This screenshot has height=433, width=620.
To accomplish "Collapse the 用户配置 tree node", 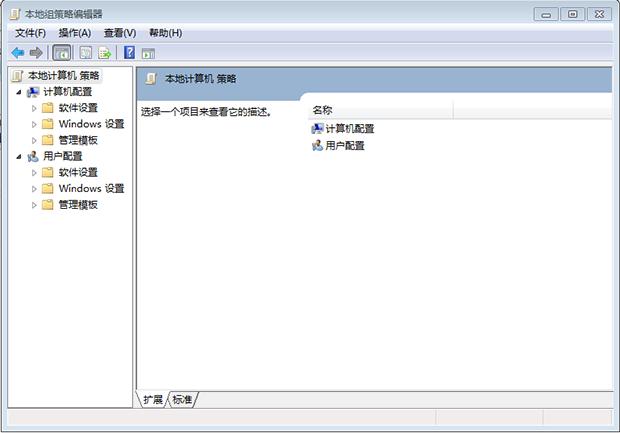I will click(x=19, y=156).
